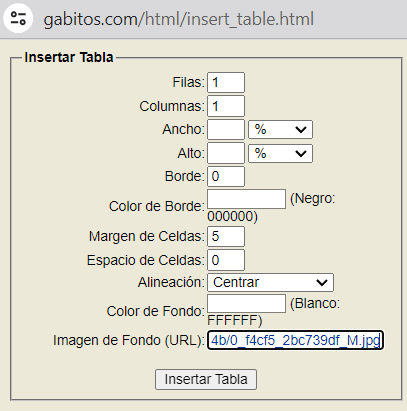Viewport: 407px width, 411px height.
Task: Click the Color de Fondo text field
Action: pos(246,303)
